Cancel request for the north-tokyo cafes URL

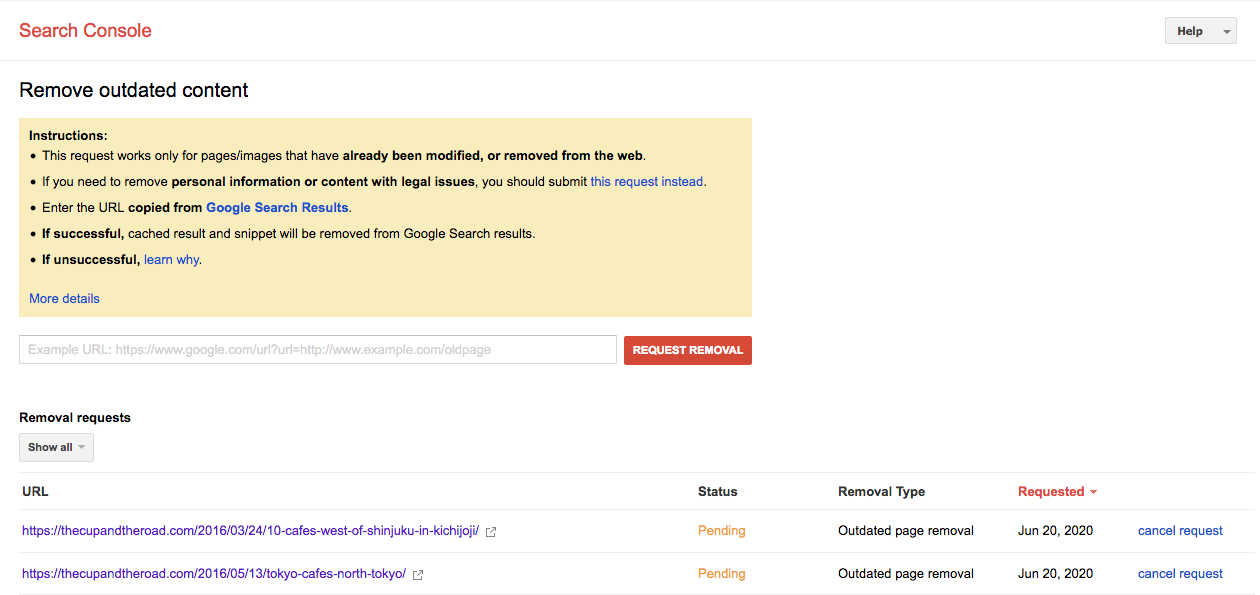1180,574
